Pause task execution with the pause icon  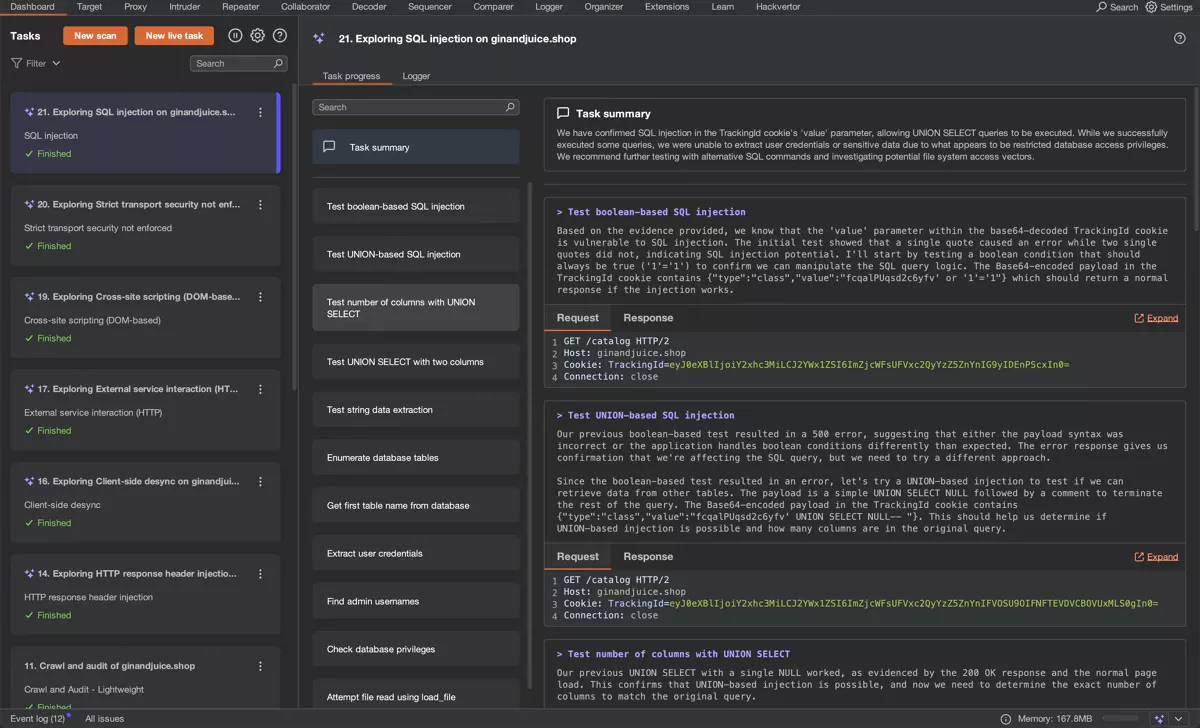click(x=235, y=36)
